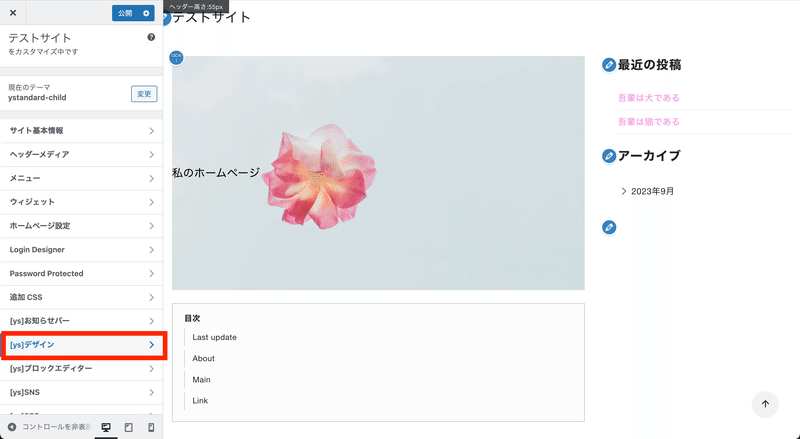Open Password Protected section
800x439 pixels.
pyautogui.click(x=82, y=274)
